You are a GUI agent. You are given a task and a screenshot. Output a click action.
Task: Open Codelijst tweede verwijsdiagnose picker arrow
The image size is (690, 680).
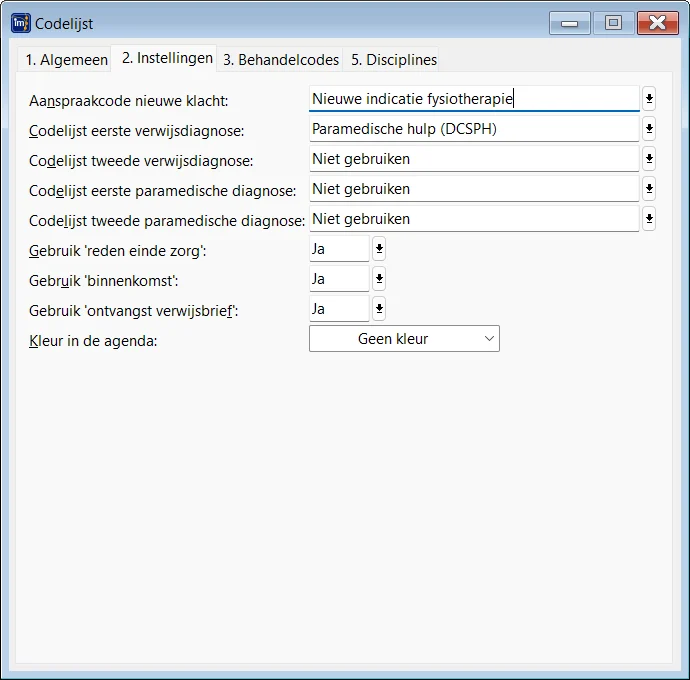pos(648,158)
